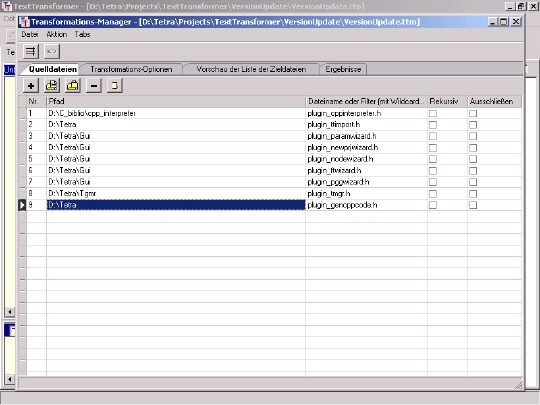Viewport: 540px width, 405px height.
Task: Click the clear list icon after the minus
Action: click(x=115, y=85)
